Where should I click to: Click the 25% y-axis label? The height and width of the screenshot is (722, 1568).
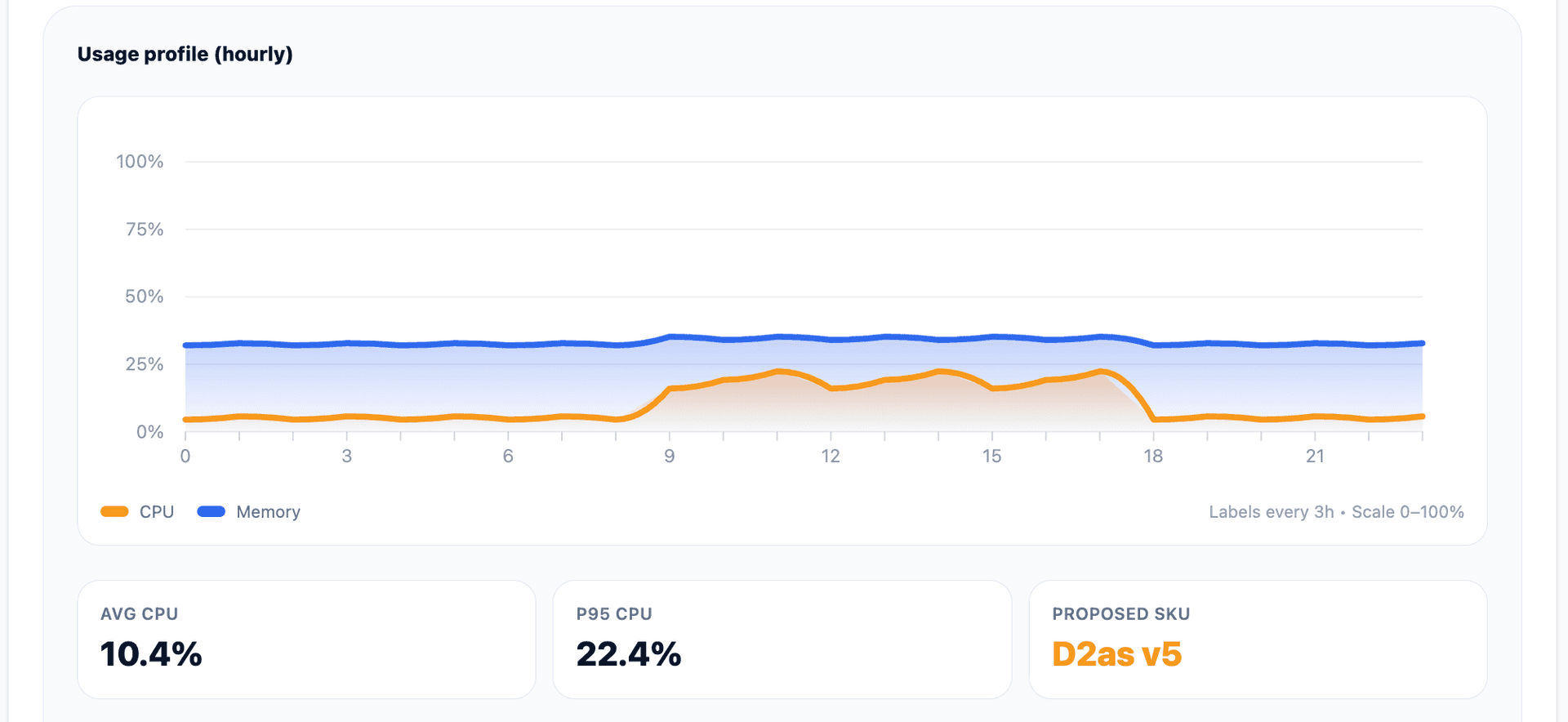click(x=145, y=364)
